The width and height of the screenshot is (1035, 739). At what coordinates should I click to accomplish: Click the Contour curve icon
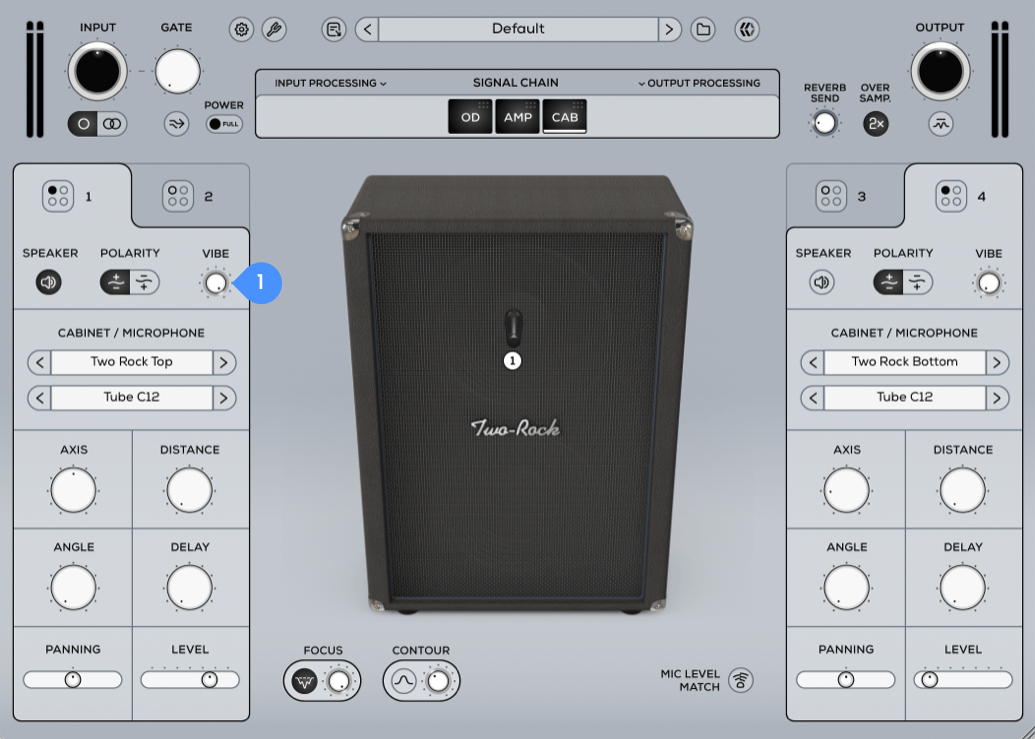click(404, 681)
